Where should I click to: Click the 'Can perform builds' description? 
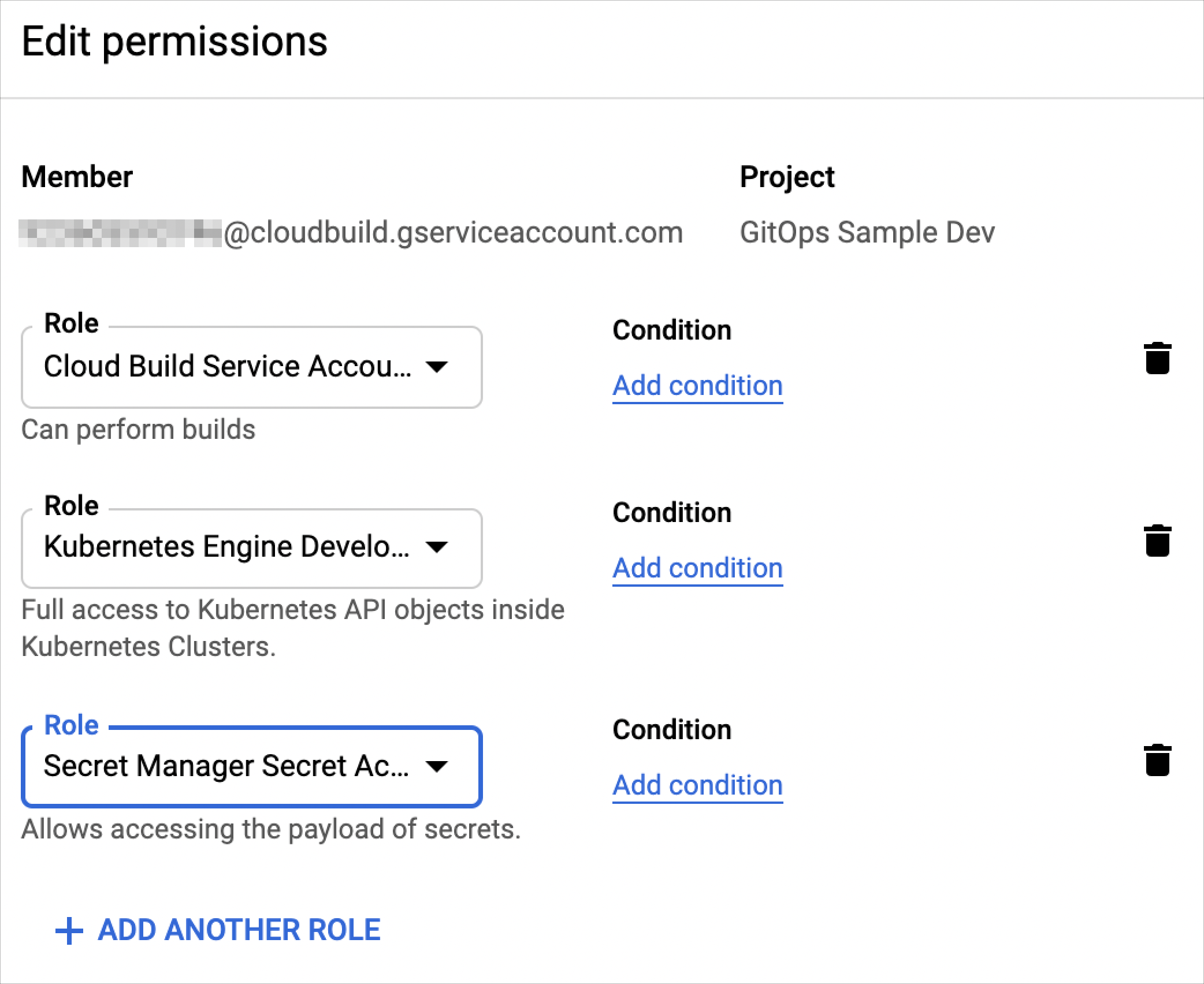coord(138,430)
